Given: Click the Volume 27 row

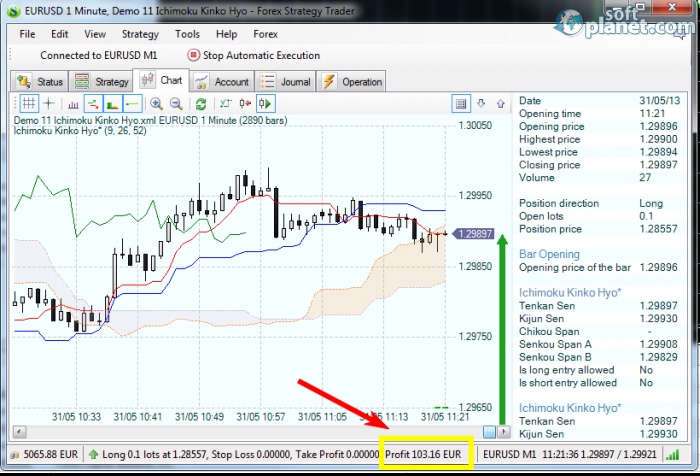Looking at the screenshot, I should point(599,178).
